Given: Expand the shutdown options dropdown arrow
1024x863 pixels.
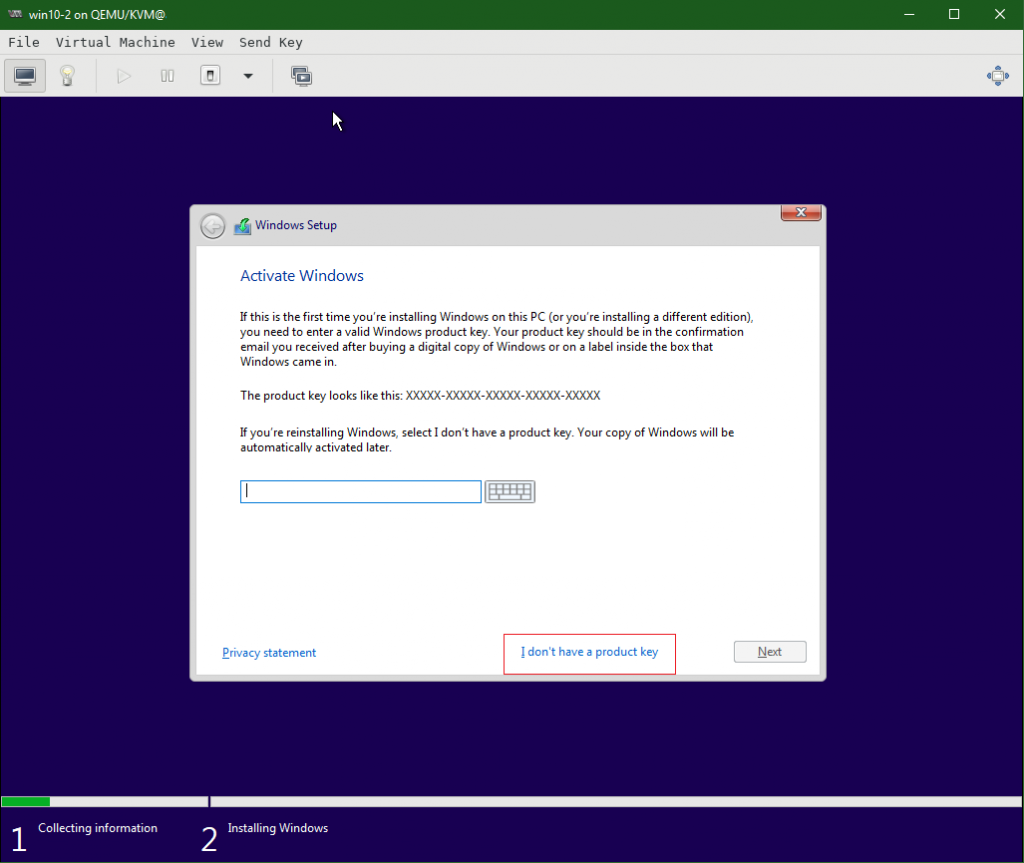Looking at the screenshot, I should pyautogui.click(x=247, y=75).
